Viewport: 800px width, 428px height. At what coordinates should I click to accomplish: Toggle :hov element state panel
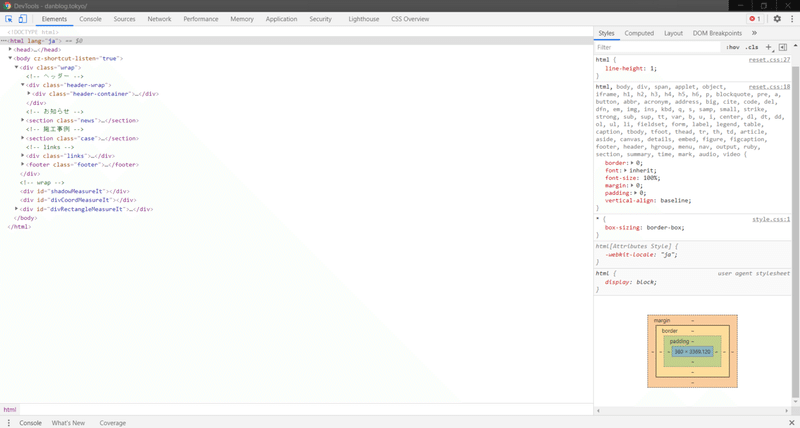(733, 47)
